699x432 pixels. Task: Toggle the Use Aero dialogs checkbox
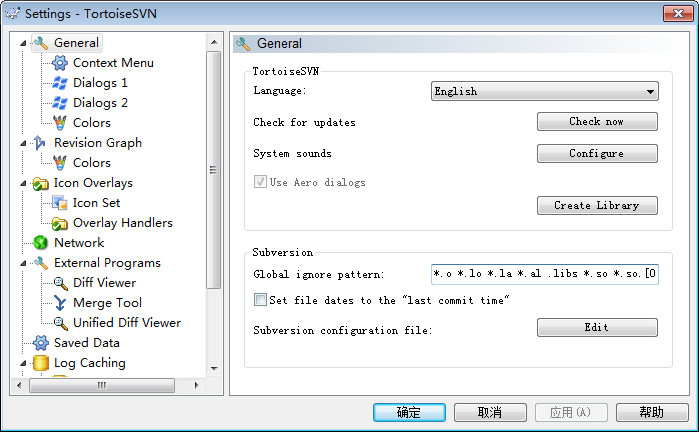[x=260, y=181]
